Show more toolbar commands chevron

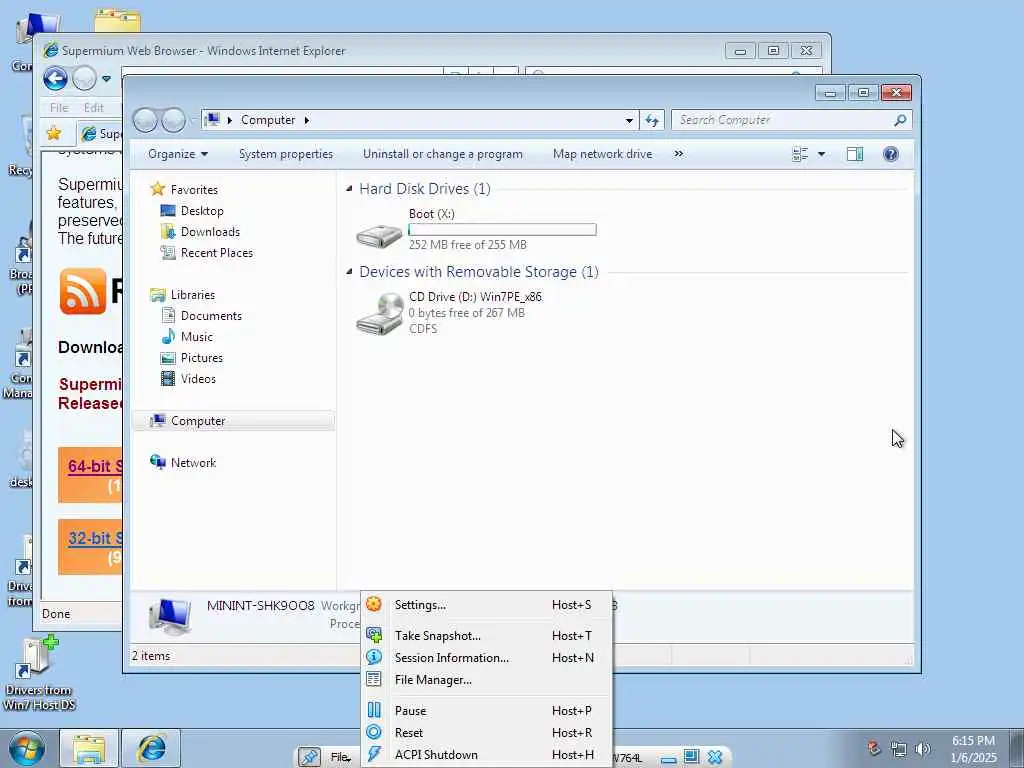click(x=679, y=154)
